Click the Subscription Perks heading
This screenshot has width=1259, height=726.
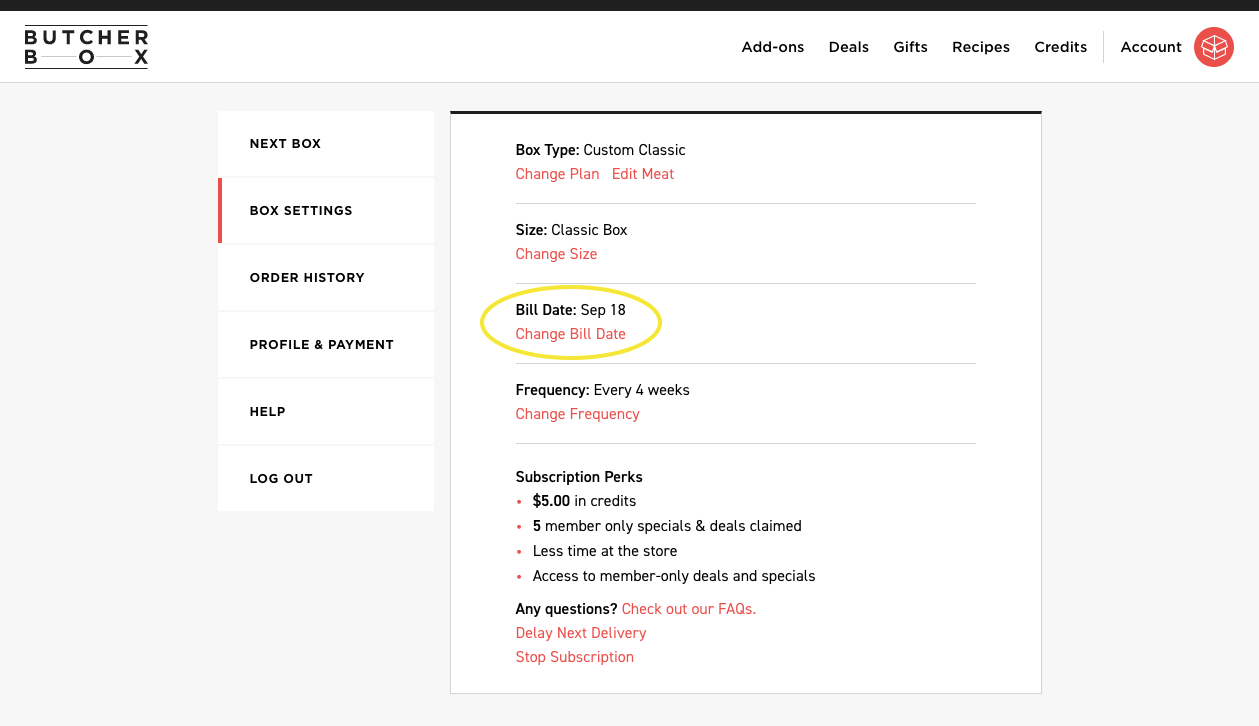[x=579, y=477]
